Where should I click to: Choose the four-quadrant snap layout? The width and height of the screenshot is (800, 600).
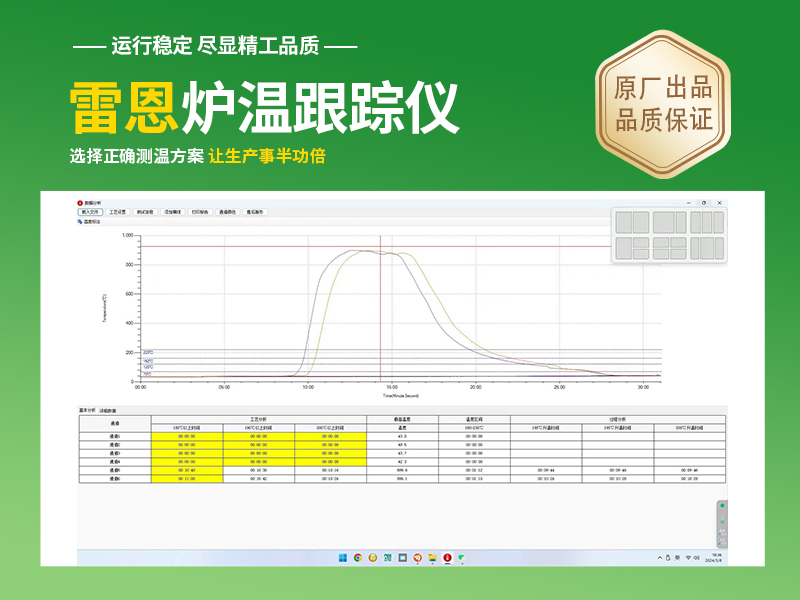point(670,248)
